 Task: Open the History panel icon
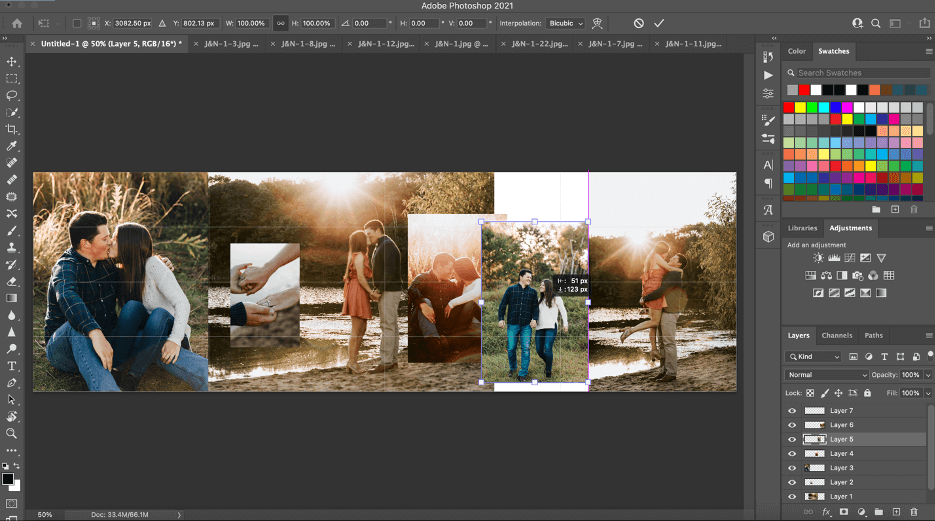coord(768,57)
